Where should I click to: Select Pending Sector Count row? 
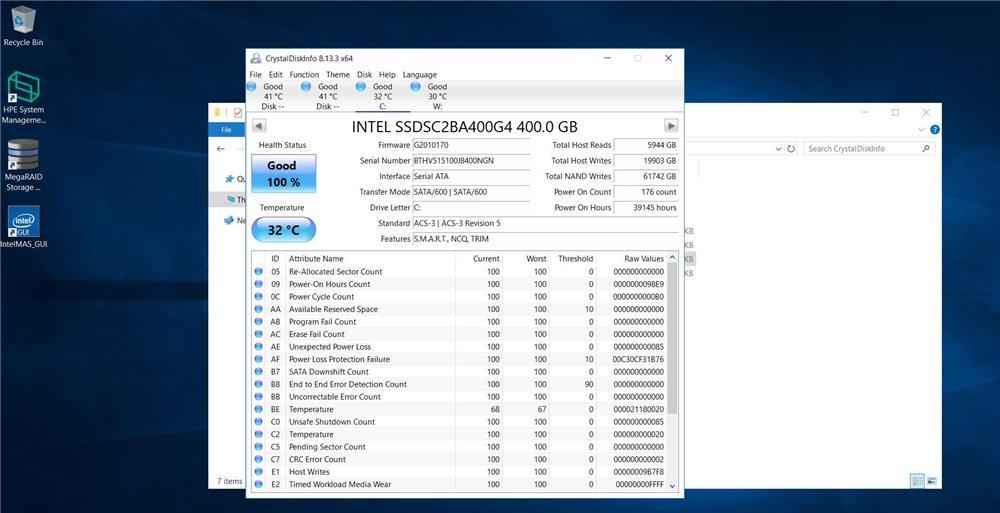coord(459,447)
